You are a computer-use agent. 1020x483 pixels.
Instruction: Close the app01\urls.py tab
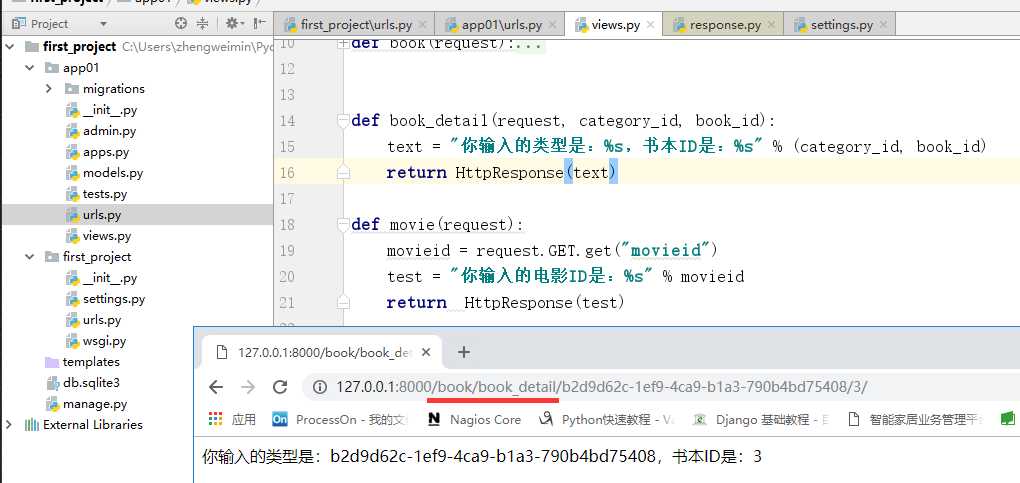[x=552, y=25]
